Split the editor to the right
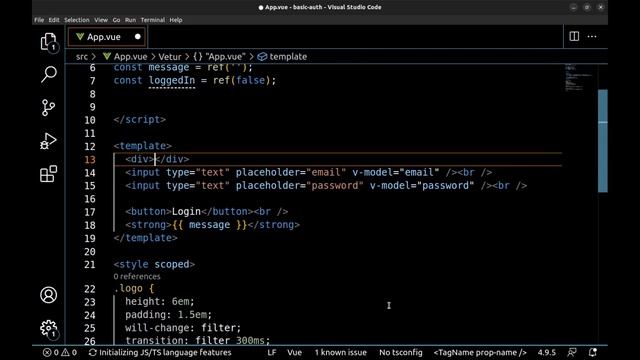Screen dimensions: 640x360 [x=574, y=36]
